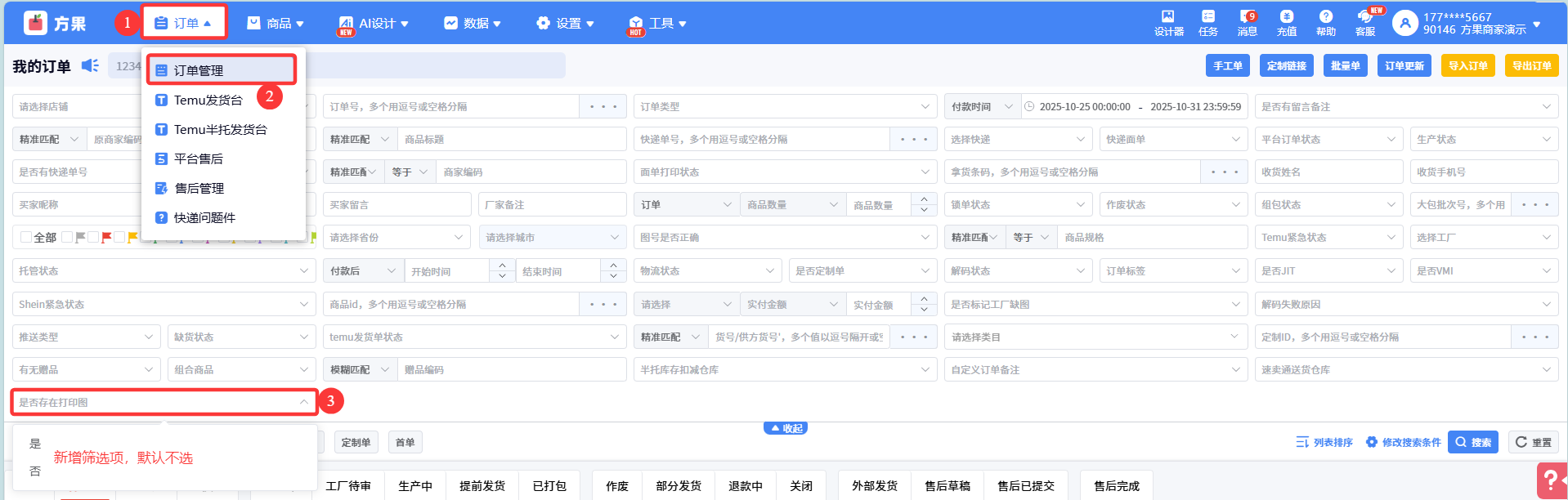Click the speaker announcement icon beside 我的订单
The height and width of the screenshot is (500, 1568).
pyautogui.click(x=90, y=65)
